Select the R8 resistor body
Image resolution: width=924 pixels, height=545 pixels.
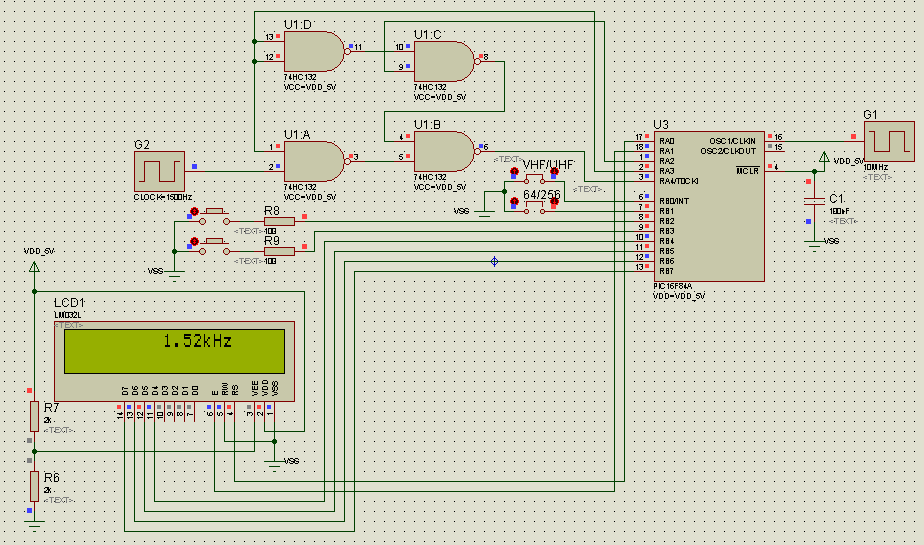point(279,221)
